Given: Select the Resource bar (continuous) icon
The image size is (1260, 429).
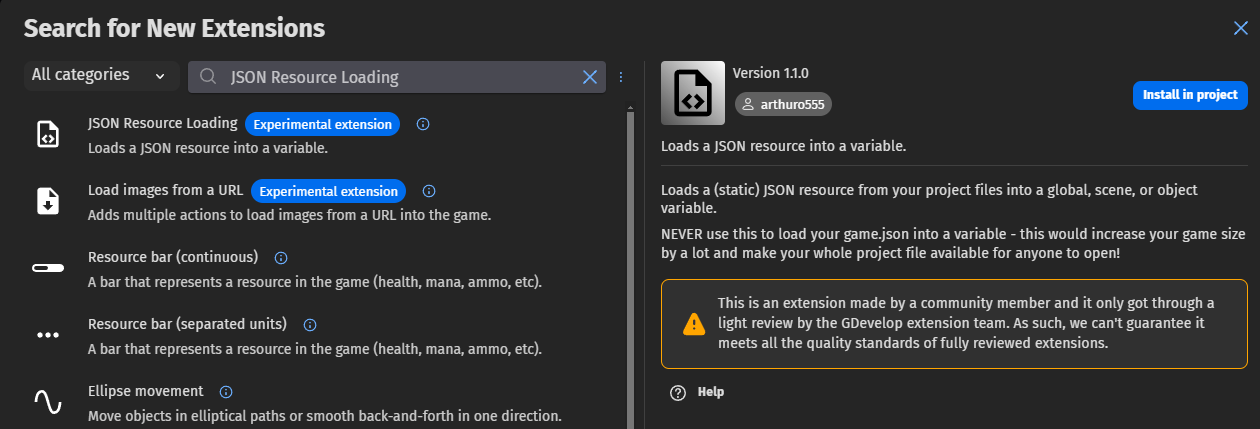Looking at the screenshot, I should tap(48, 268).
